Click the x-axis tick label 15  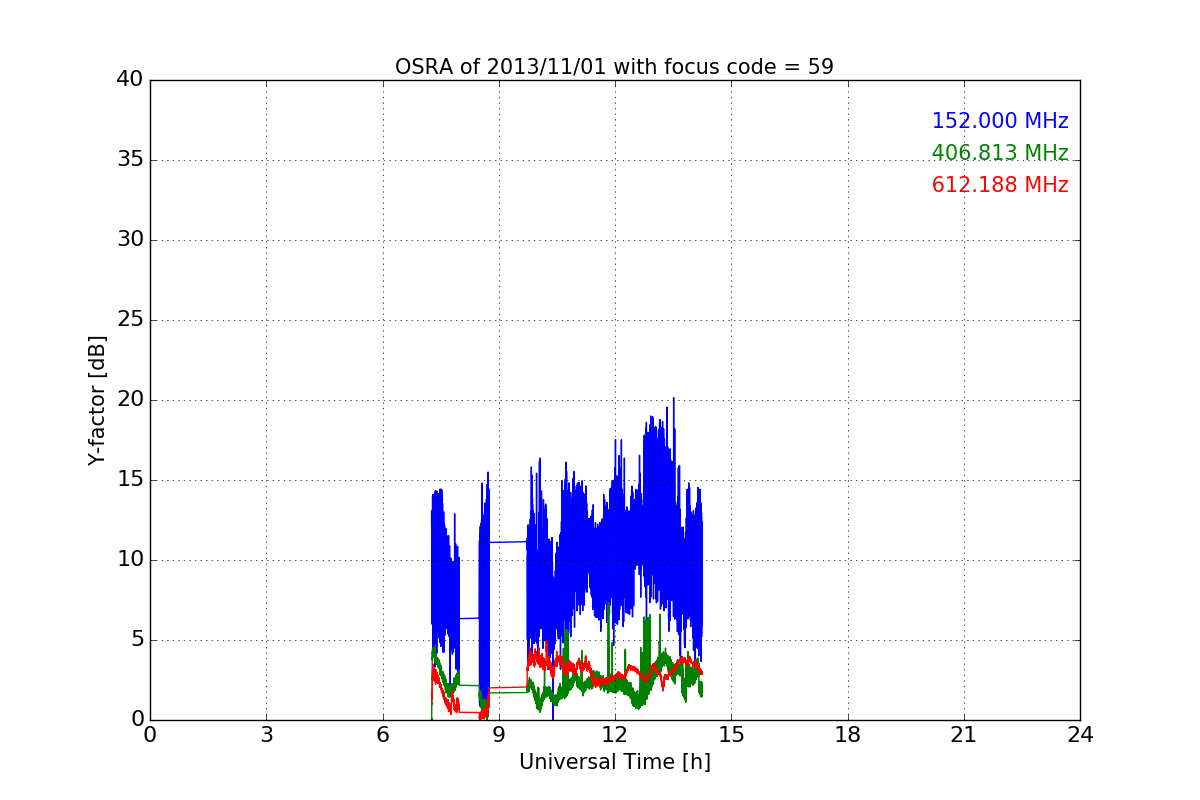731,734
